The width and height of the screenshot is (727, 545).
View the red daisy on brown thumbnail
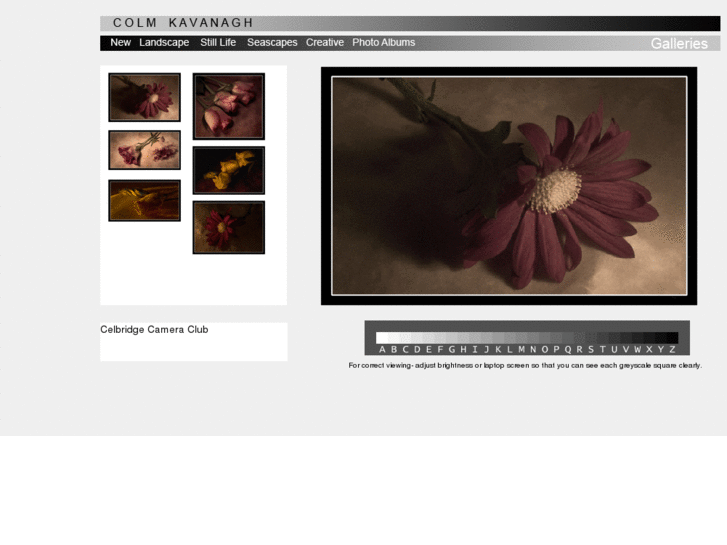(229, 227)
